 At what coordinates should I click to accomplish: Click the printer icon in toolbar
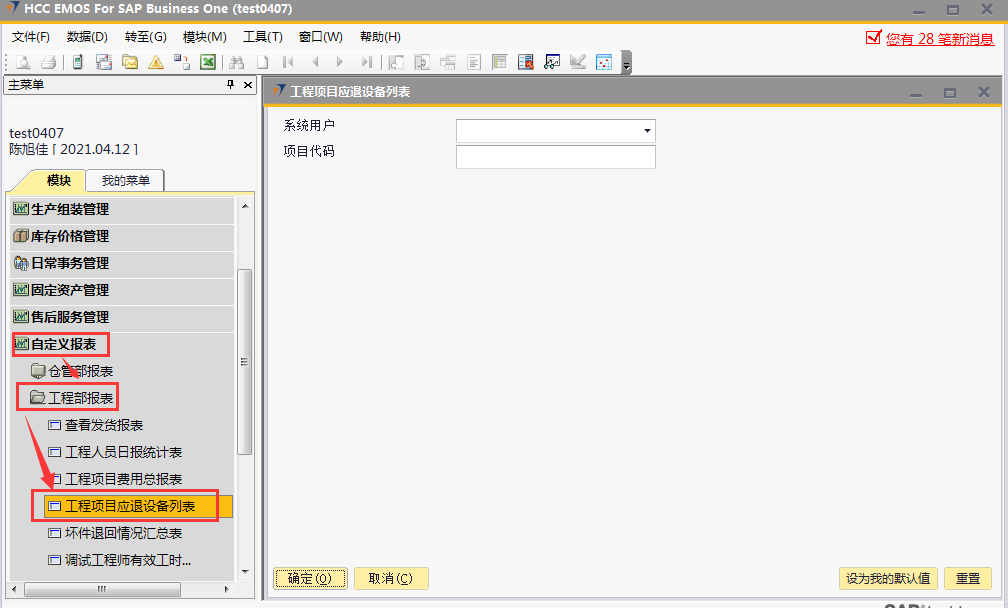(48, 62)
